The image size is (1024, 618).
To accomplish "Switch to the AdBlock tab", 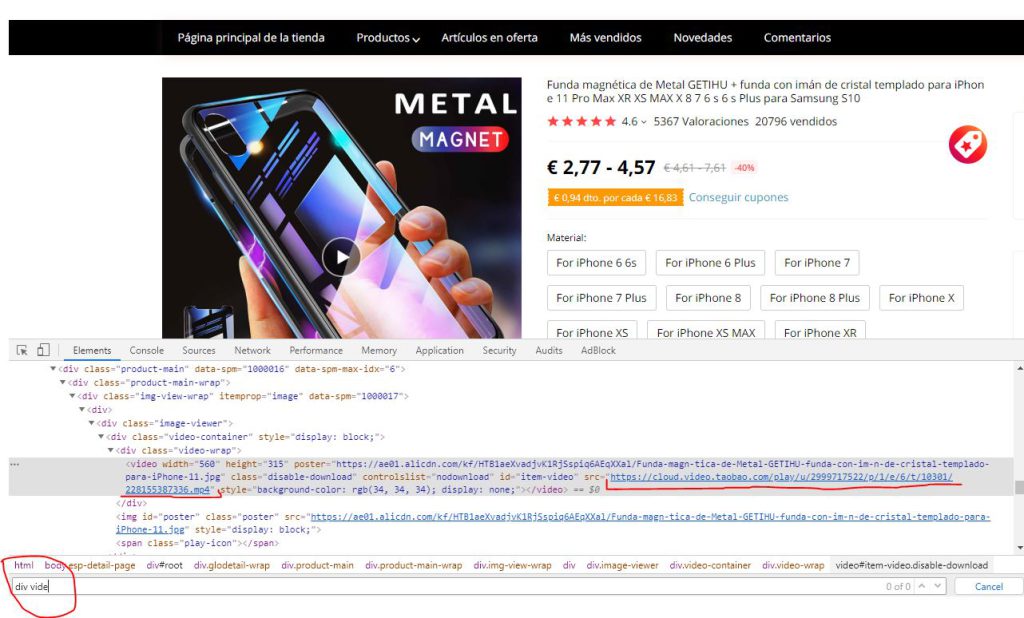I will click(598, 350).
